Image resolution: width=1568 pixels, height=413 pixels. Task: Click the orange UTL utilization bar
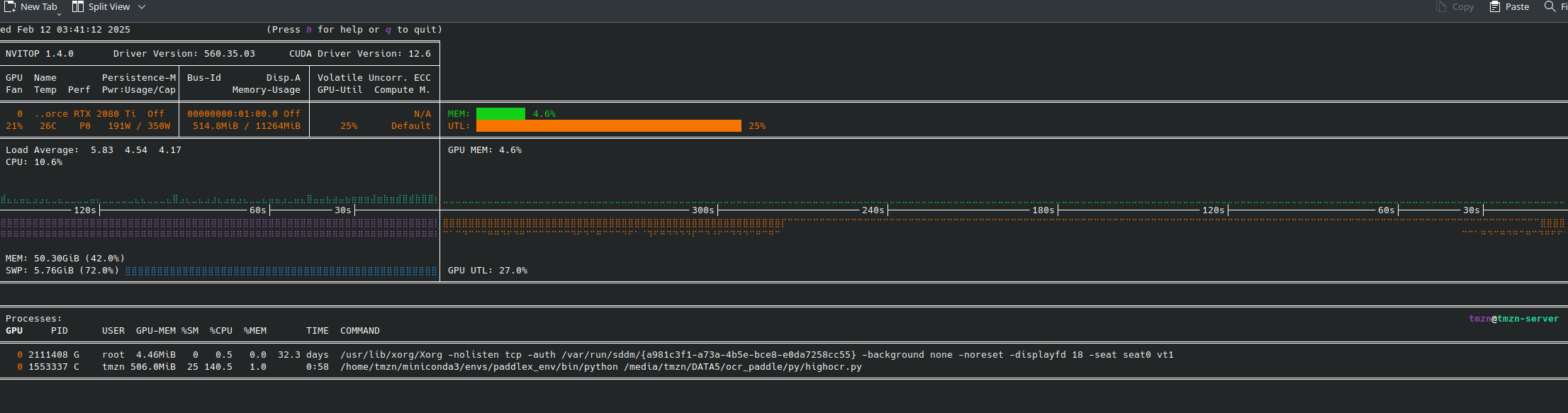point(608,126)
